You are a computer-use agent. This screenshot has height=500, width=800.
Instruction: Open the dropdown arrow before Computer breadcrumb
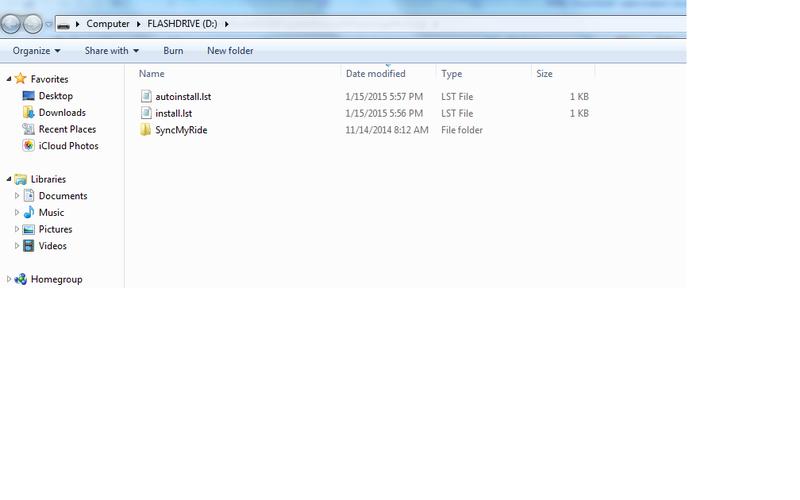pos(78,24)
